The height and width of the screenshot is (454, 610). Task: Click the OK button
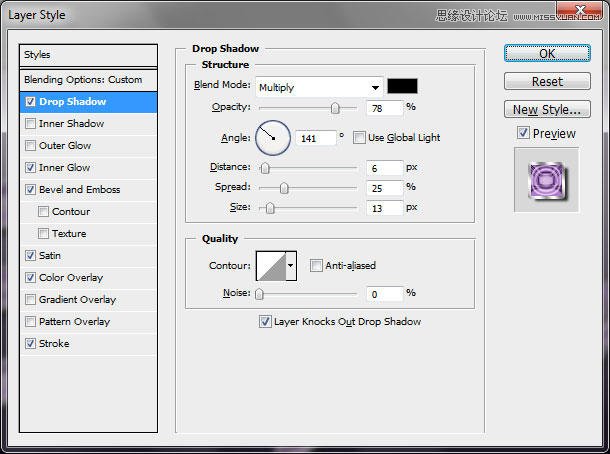(547, 54)
